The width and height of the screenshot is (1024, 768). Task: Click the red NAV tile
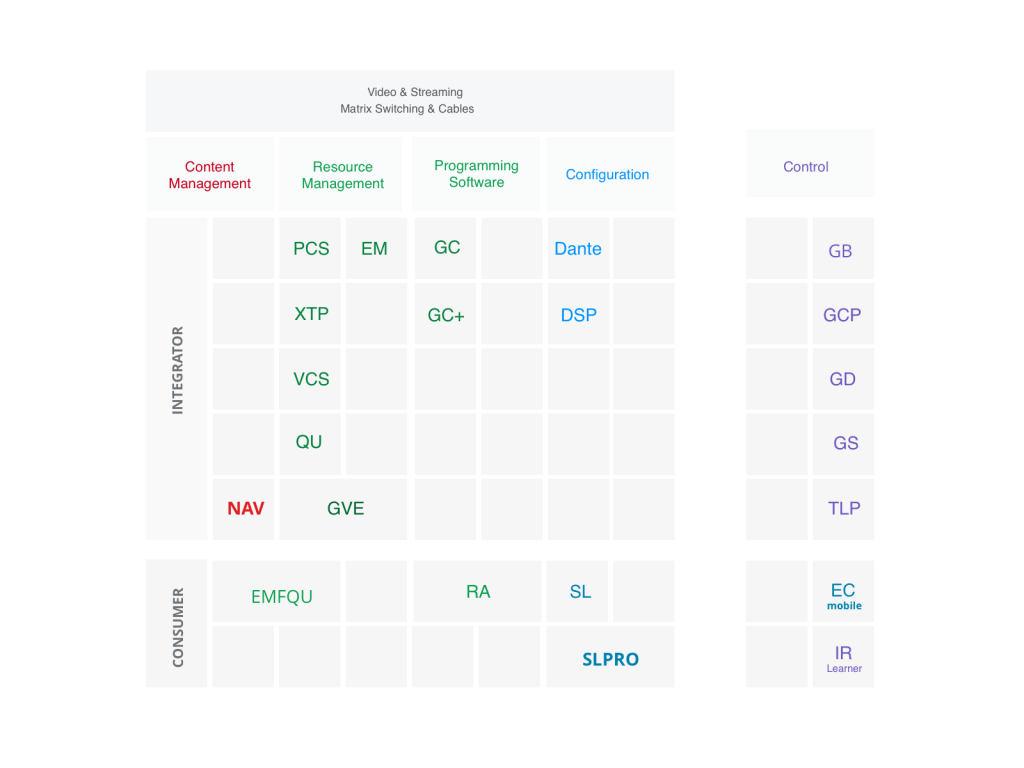245,508
